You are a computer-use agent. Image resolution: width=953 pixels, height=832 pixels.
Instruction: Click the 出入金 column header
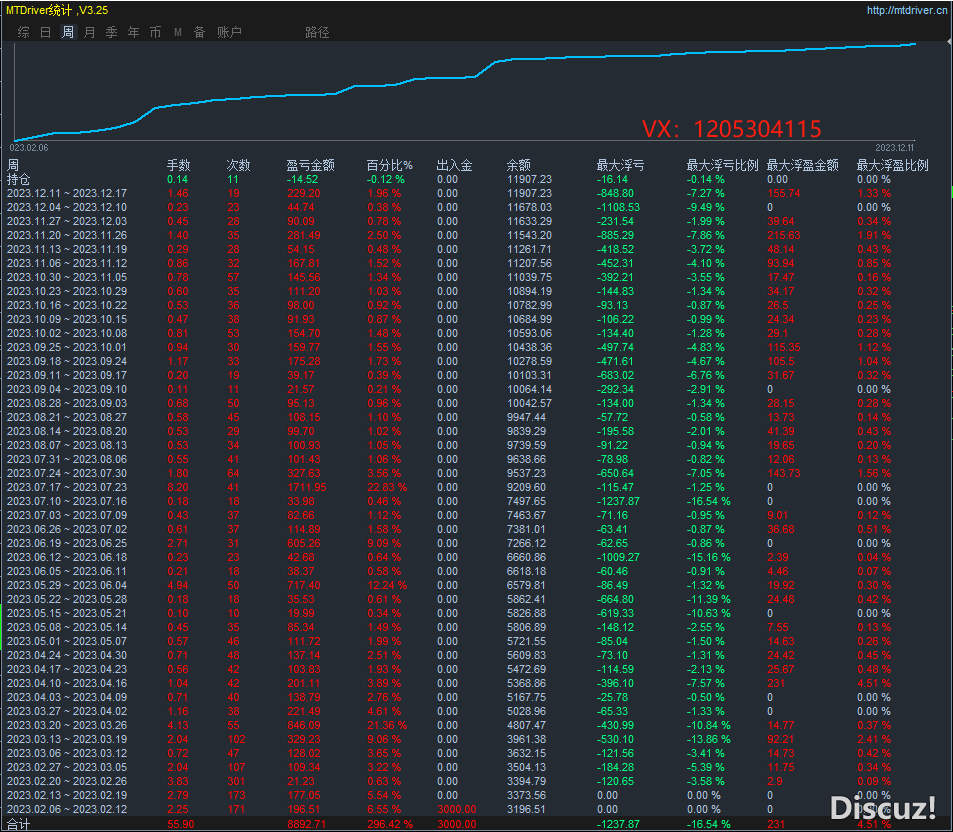(455, 165)
